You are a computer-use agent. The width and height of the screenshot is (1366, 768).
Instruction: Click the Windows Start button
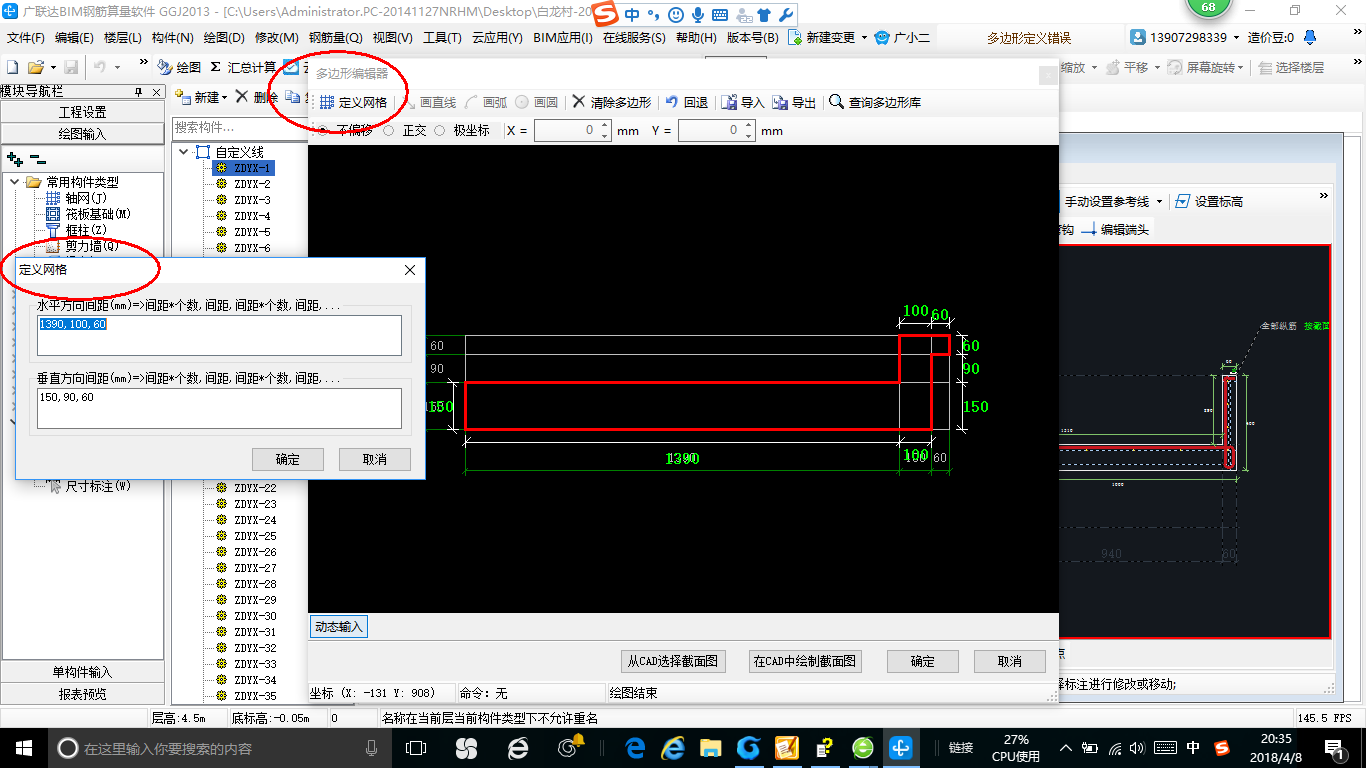click(x=23, y=748)
